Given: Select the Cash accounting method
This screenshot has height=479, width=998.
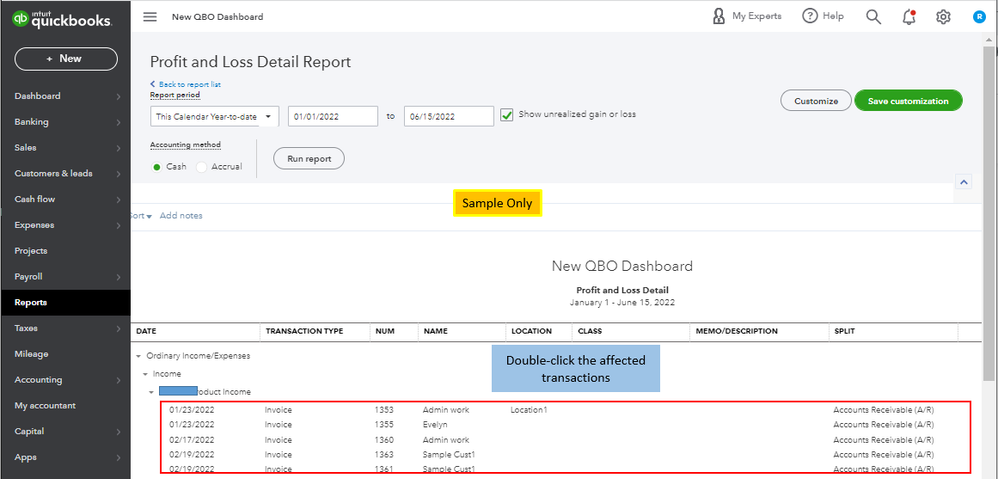Looking at the screenshot, I should point(157,167).
